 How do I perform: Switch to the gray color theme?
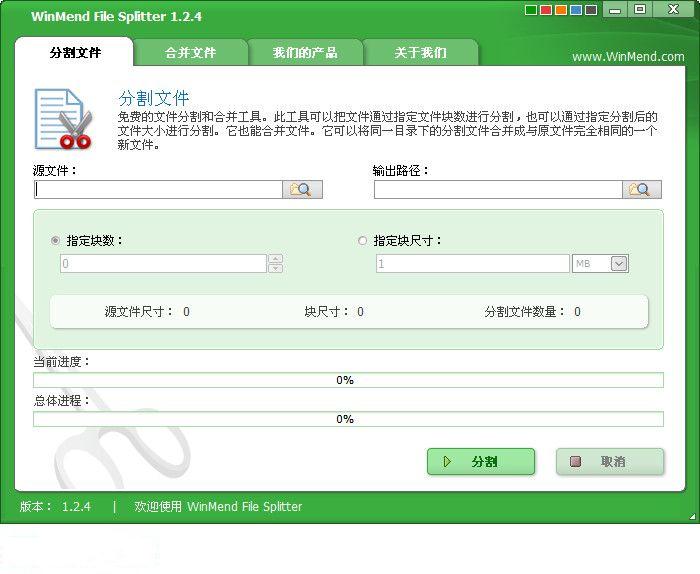(591, 10)
